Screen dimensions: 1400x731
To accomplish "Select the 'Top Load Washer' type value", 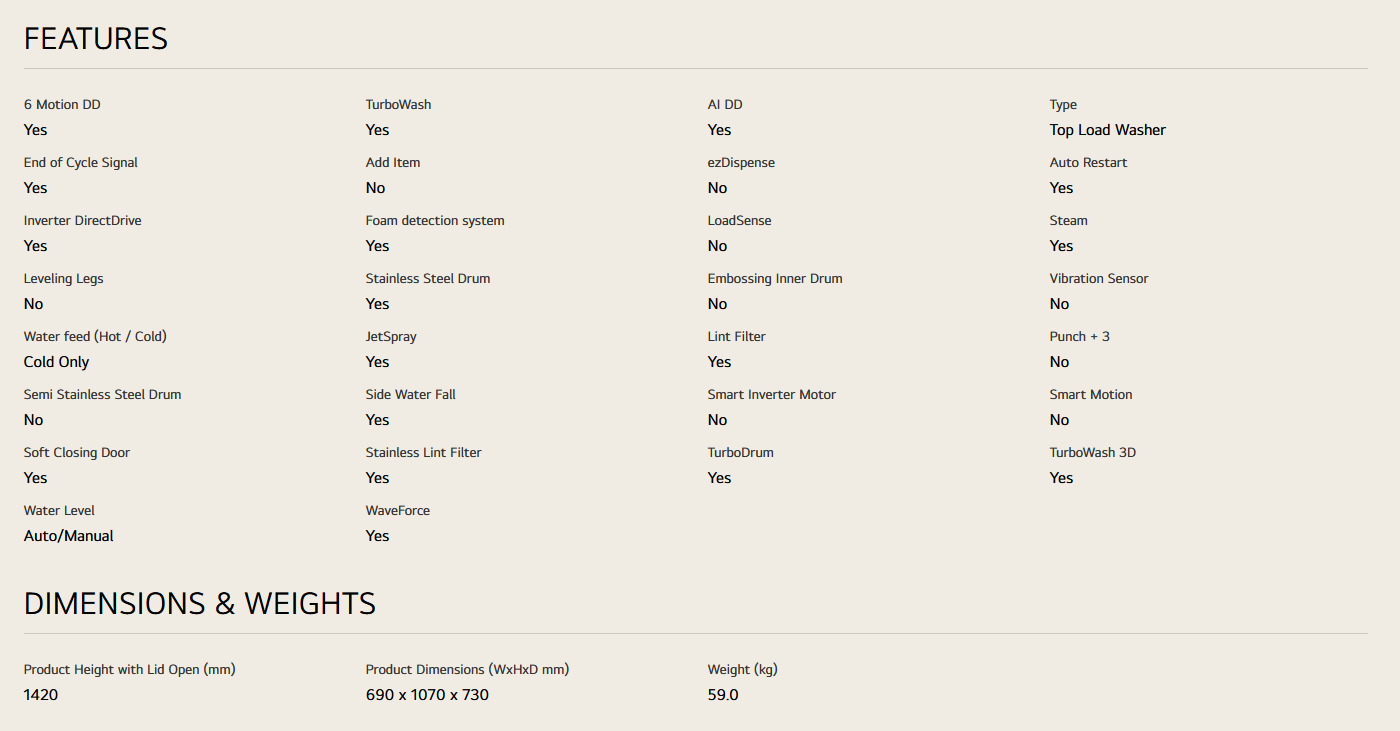I will (x=1107, y=130).
